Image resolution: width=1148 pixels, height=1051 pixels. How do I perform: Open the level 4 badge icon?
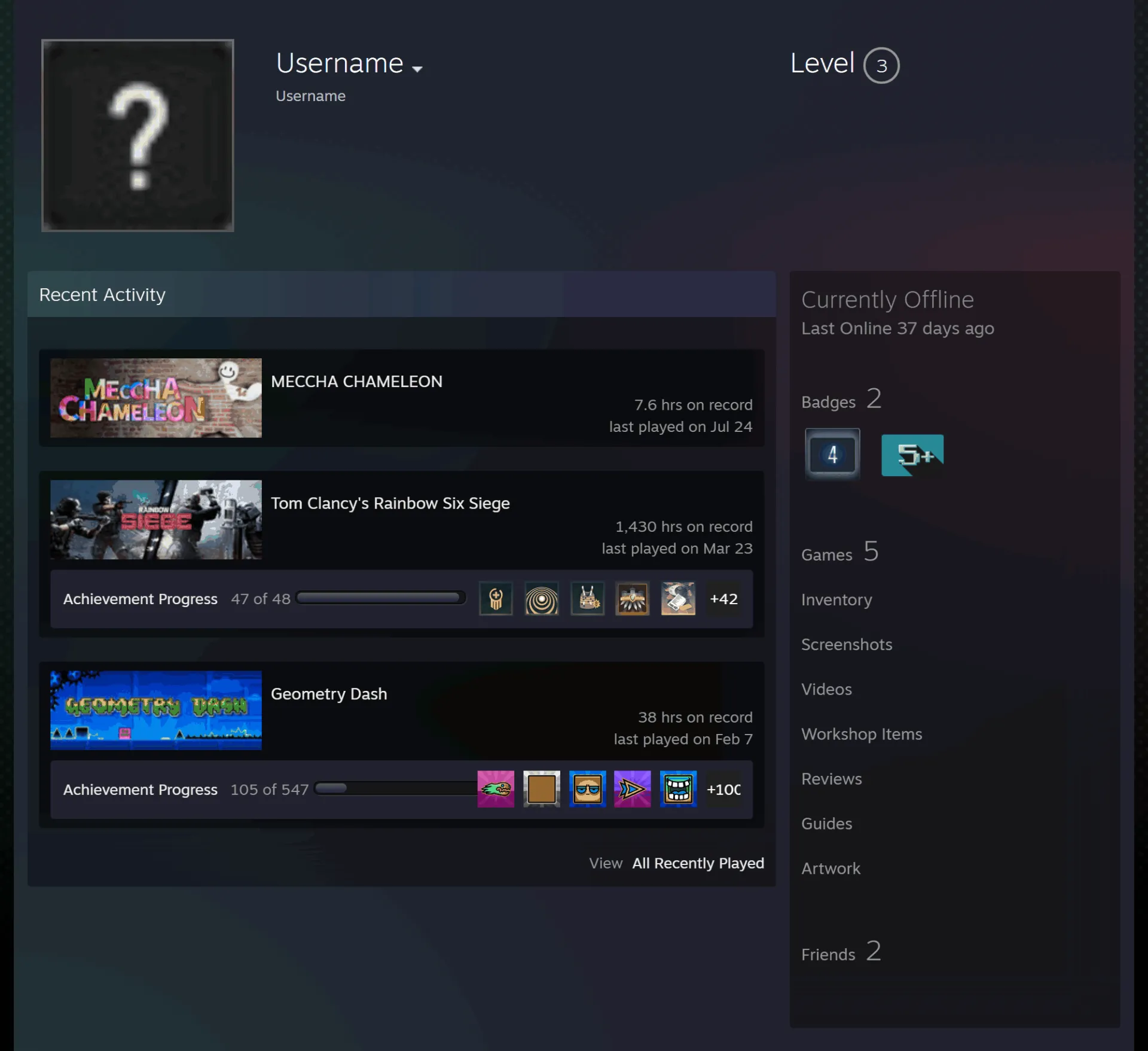(832, 454)
